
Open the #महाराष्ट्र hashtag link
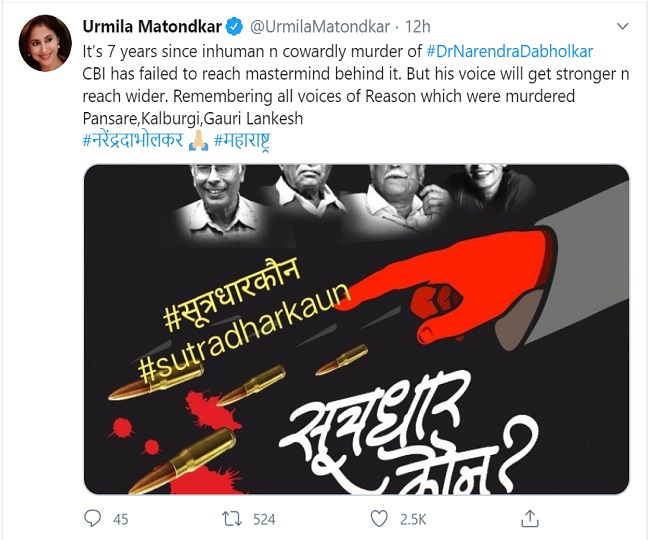coord(241,141)
